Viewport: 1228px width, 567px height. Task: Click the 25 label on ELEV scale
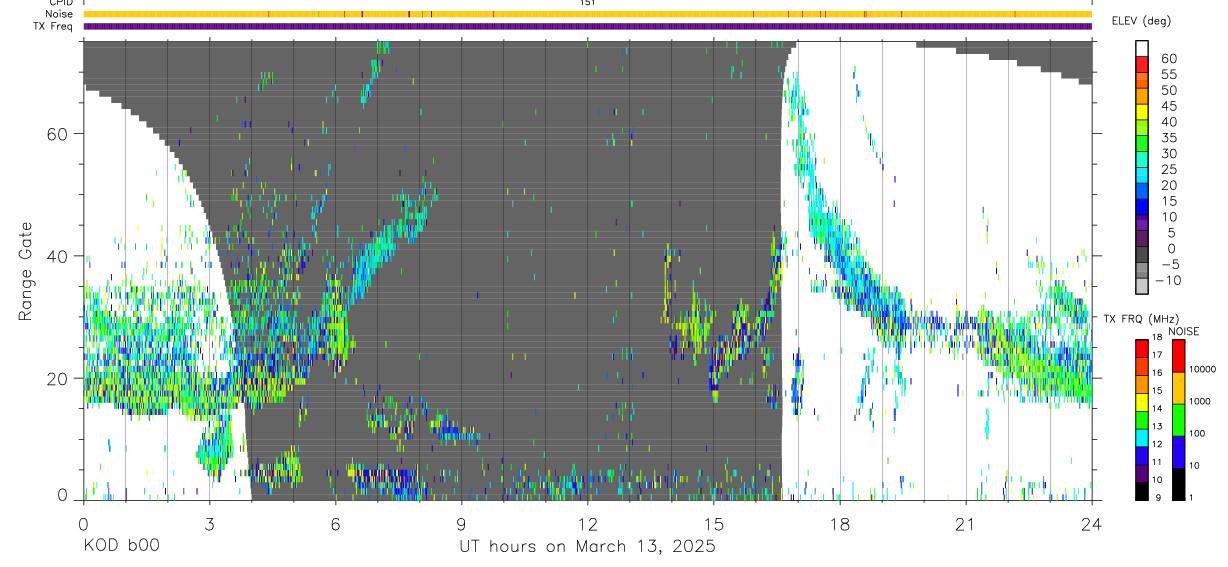coord(1167,170)
